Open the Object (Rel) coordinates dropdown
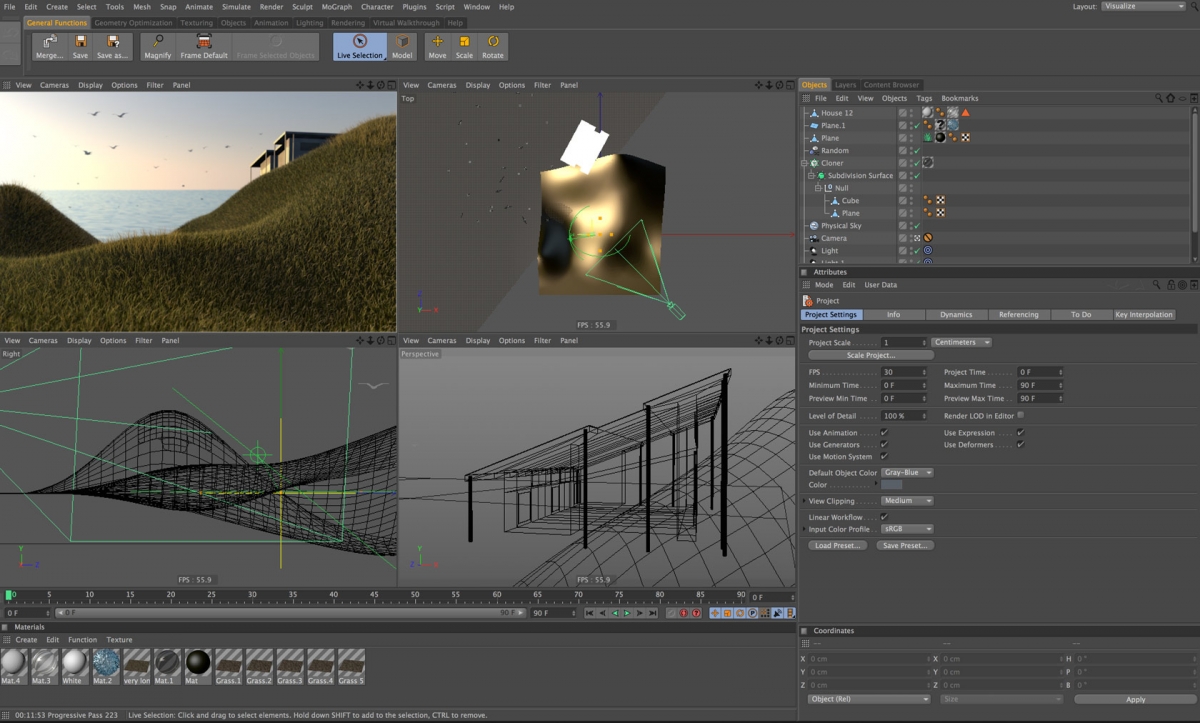 pyautogui.click(x=869, y=699)
